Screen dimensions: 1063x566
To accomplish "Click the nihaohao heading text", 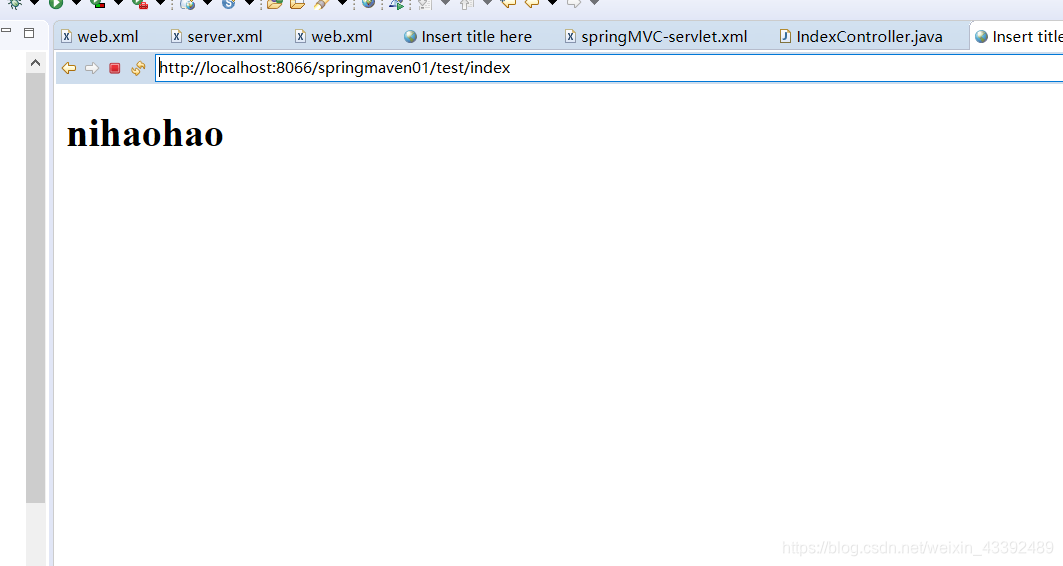I will 145,134.
